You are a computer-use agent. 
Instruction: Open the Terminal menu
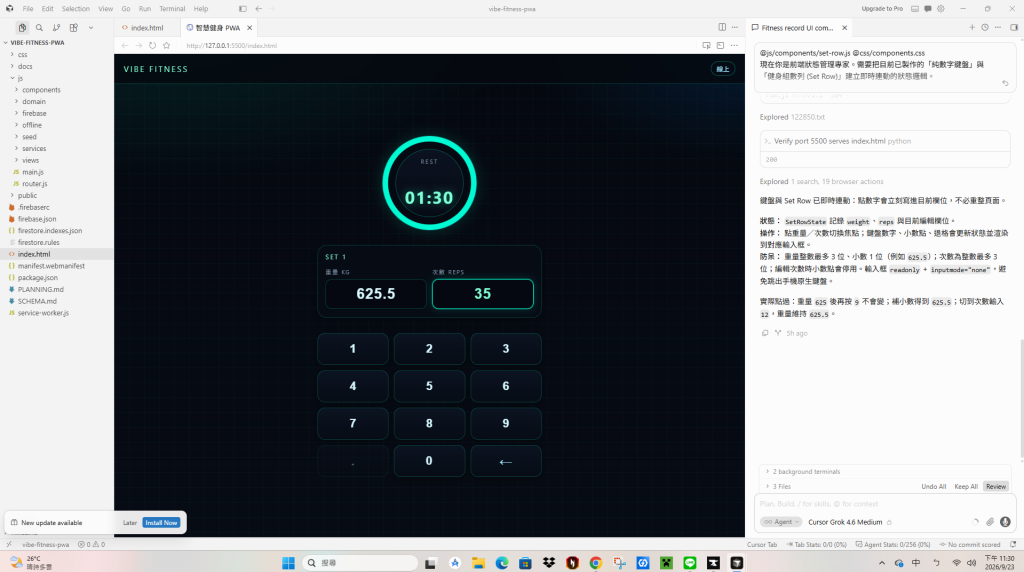(172, 8)
